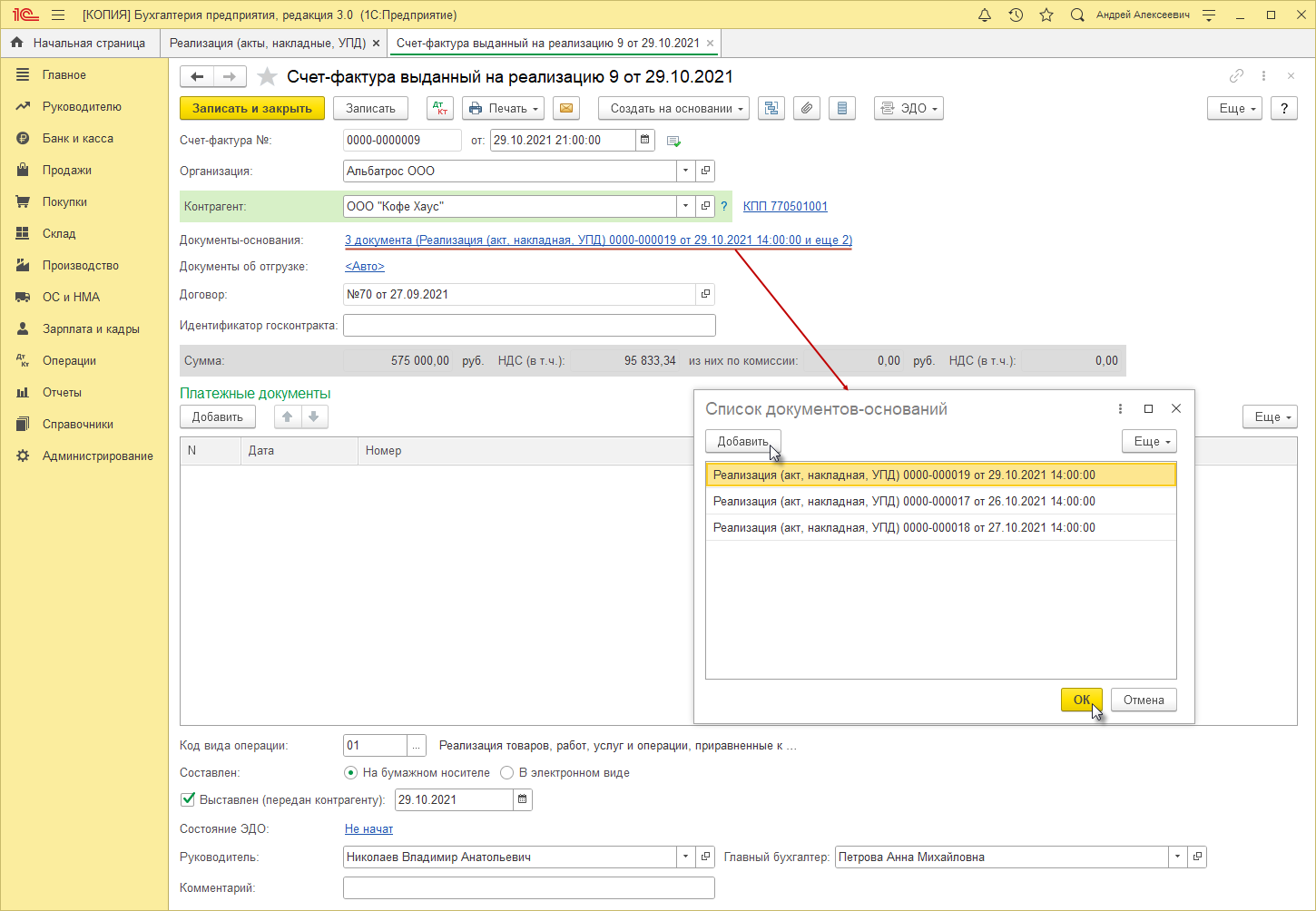Screen dimensions: 1316x911
Task: Copy link to document icon
Action: (x=1236, y=76)
